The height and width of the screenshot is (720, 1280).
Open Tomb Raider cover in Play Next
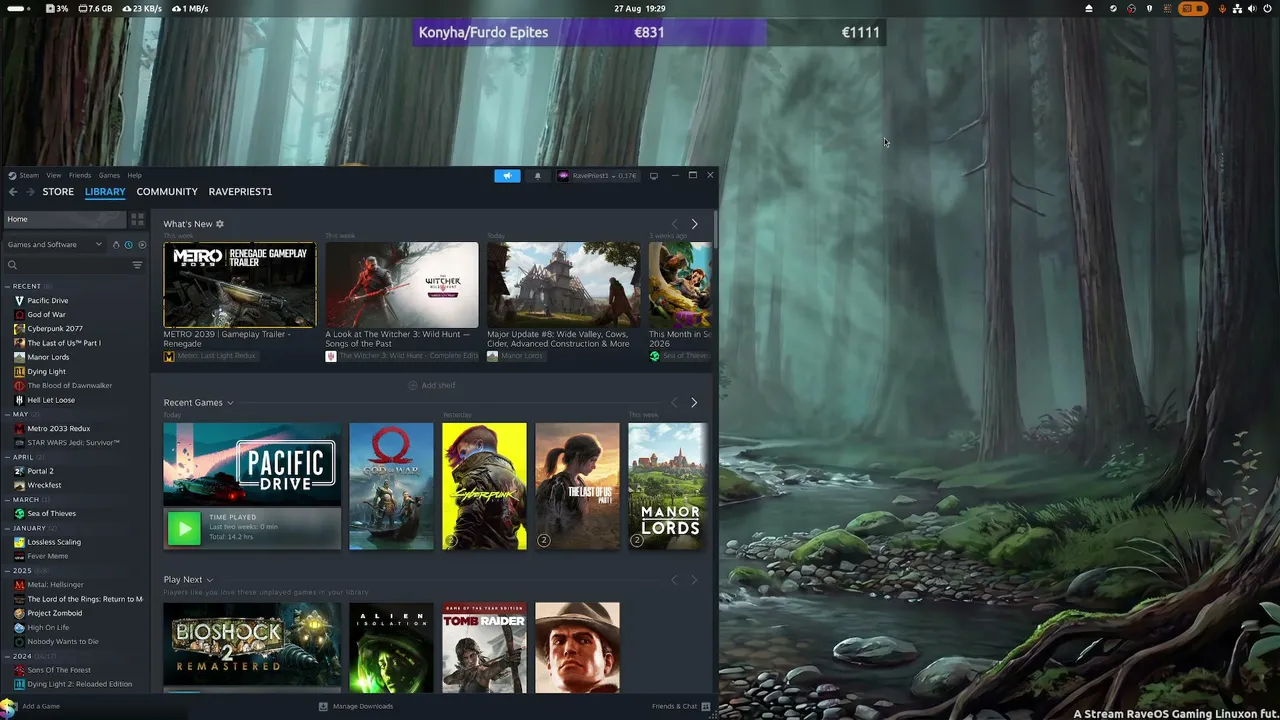click(484, 647)
